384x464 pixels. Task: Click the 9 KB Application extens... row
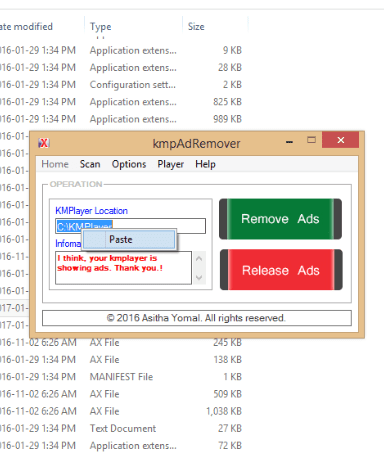tap(121, 50)
